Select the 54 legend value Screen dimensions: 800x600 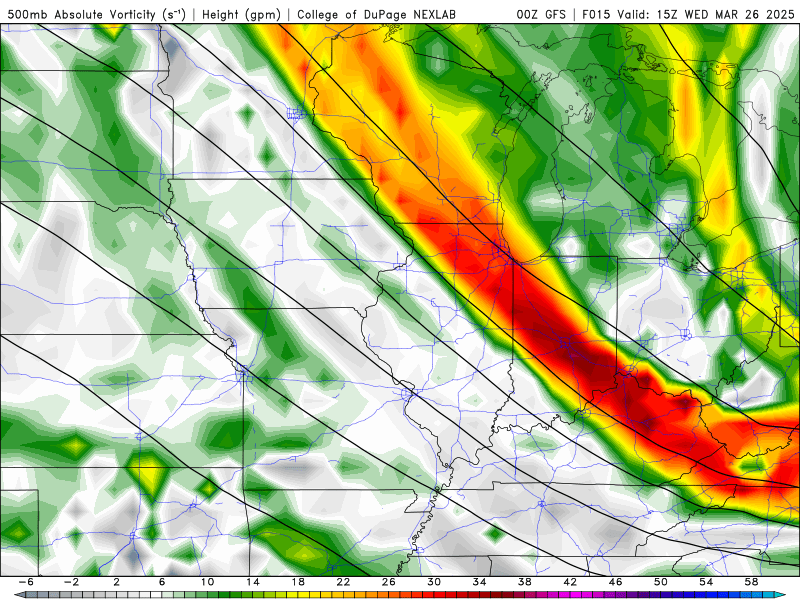pos(706,582)
